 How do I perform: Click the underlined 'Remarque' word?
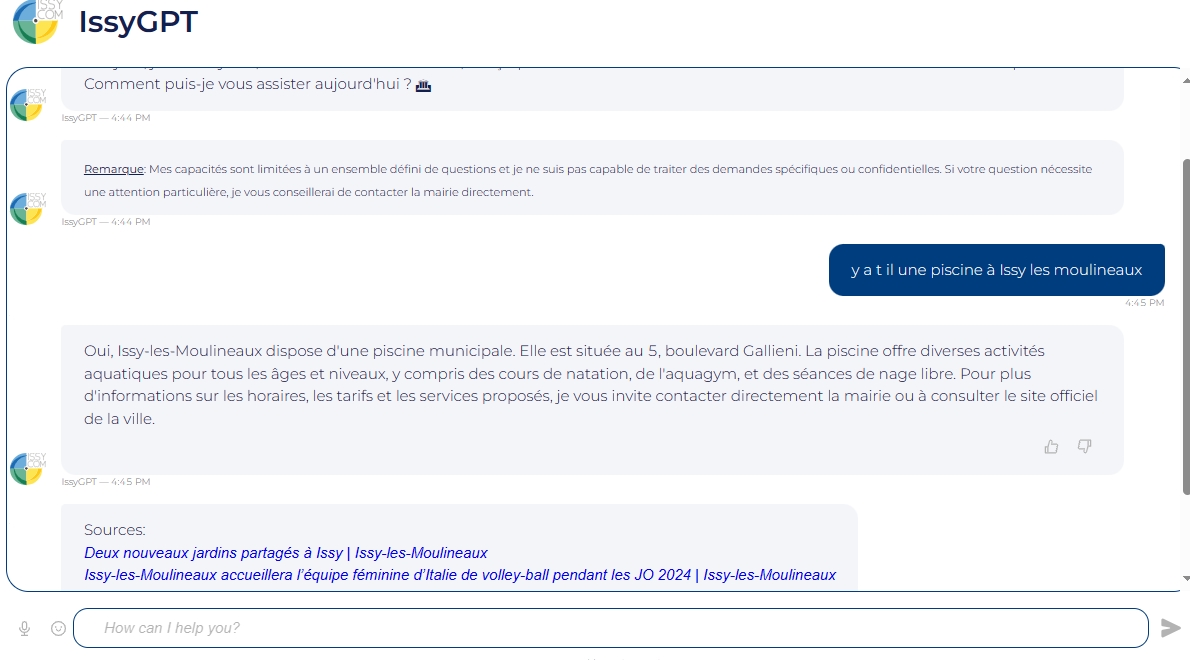pyautogui.click(x=114, y=169)
